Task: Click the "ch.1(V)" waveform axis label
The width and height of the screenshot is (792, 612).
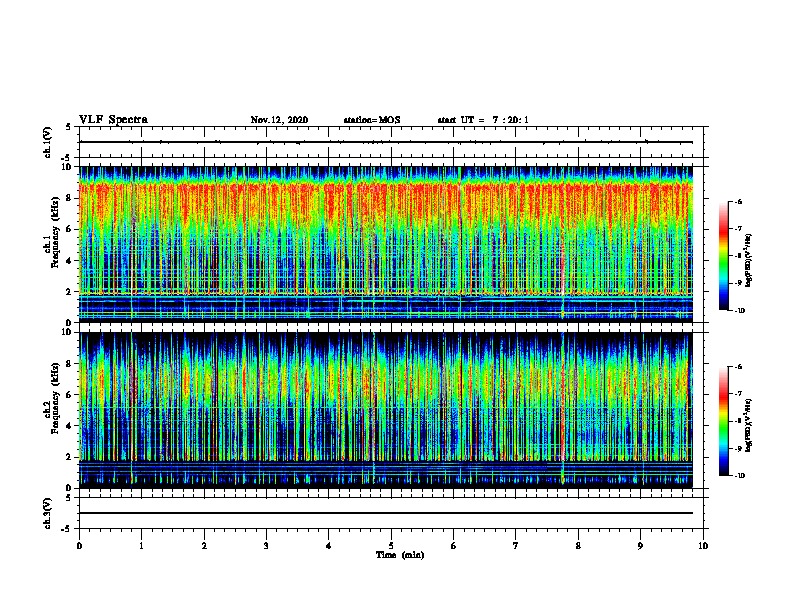Action: click(48, 142)
